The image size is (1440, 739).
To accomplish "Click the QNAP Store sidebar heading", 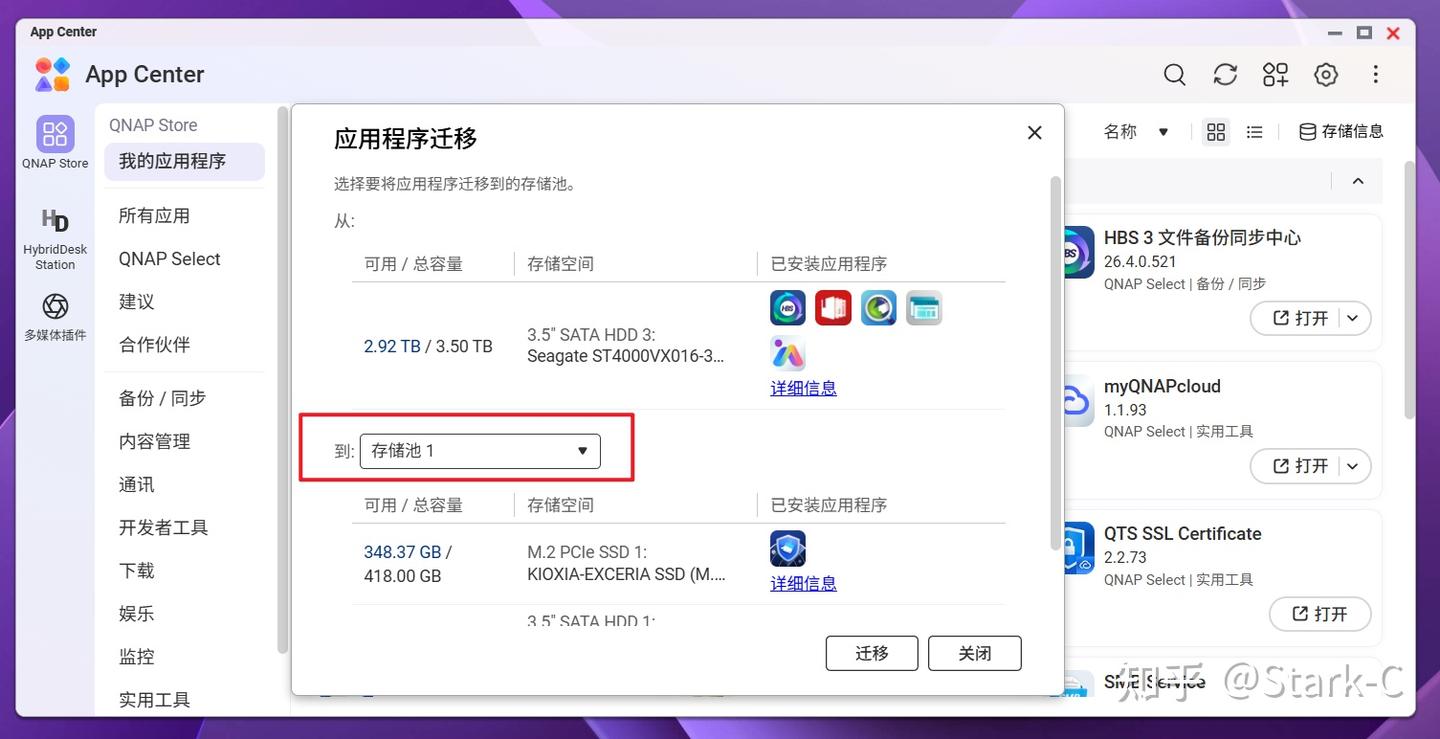I will pyautogui.click(x=153, y=125).
